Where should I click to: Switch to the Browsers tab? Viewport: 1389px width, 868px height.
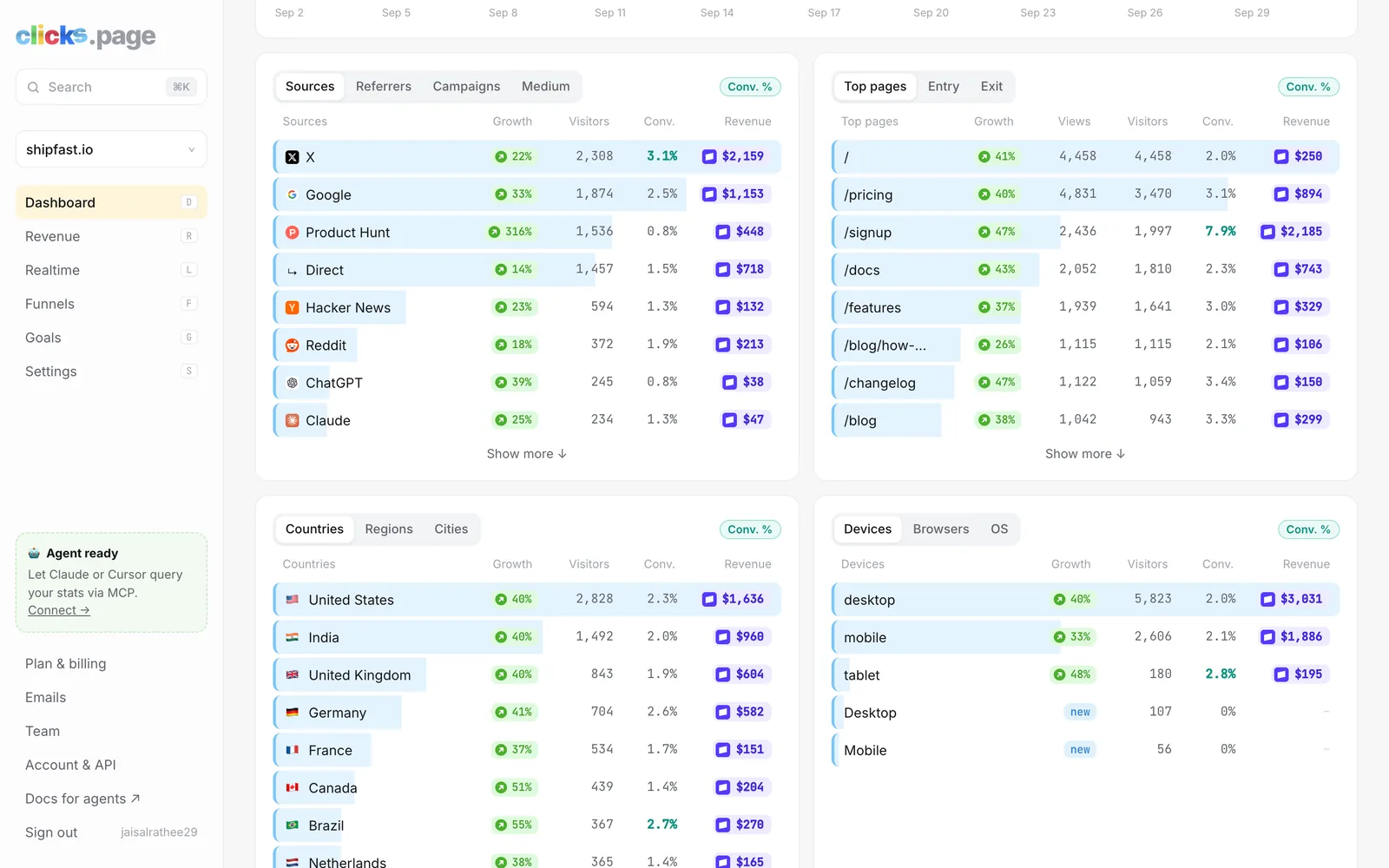click(941, 529)
